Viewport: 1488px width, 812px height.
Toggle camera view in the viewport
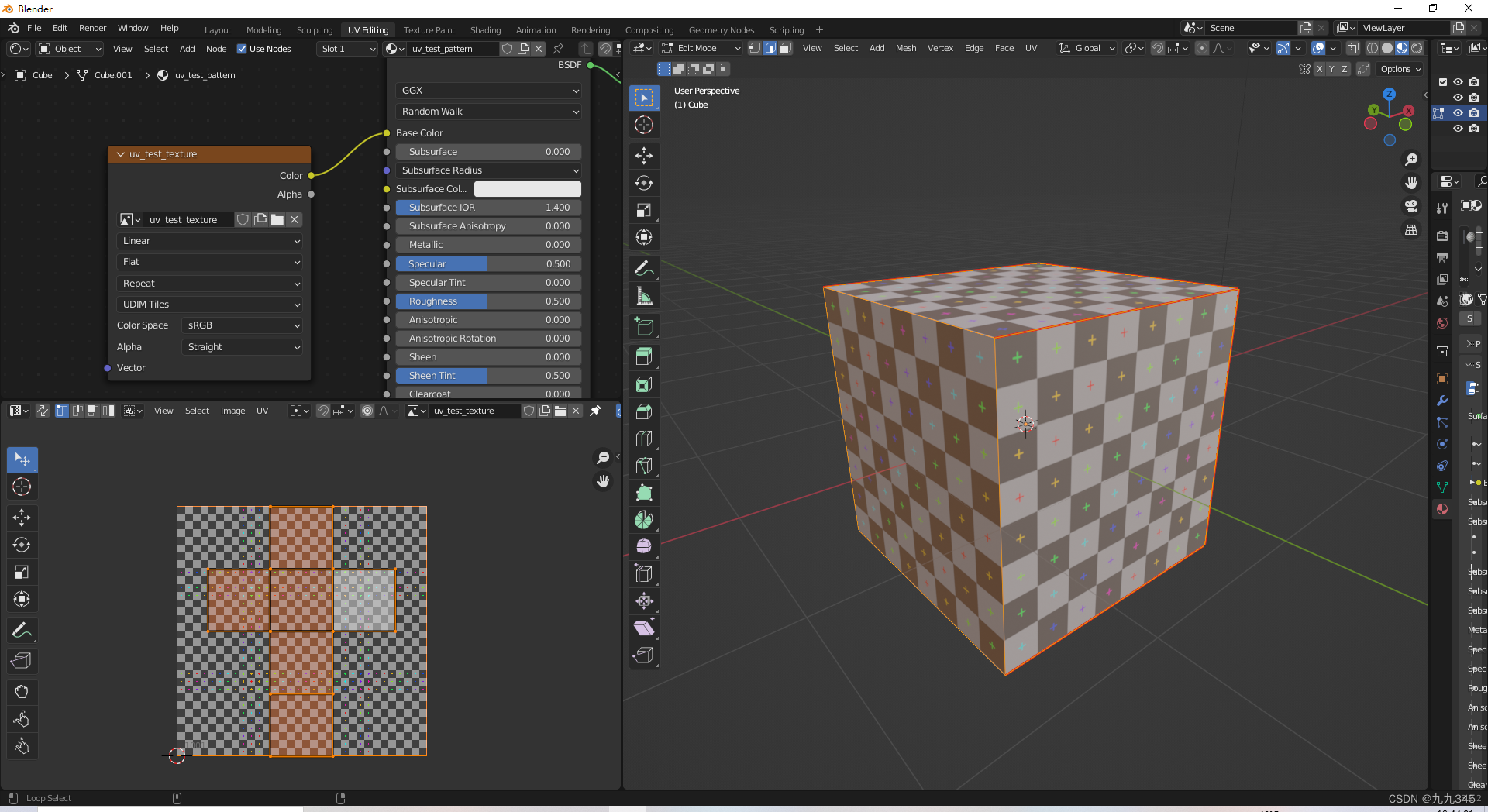click(1411, 206)
